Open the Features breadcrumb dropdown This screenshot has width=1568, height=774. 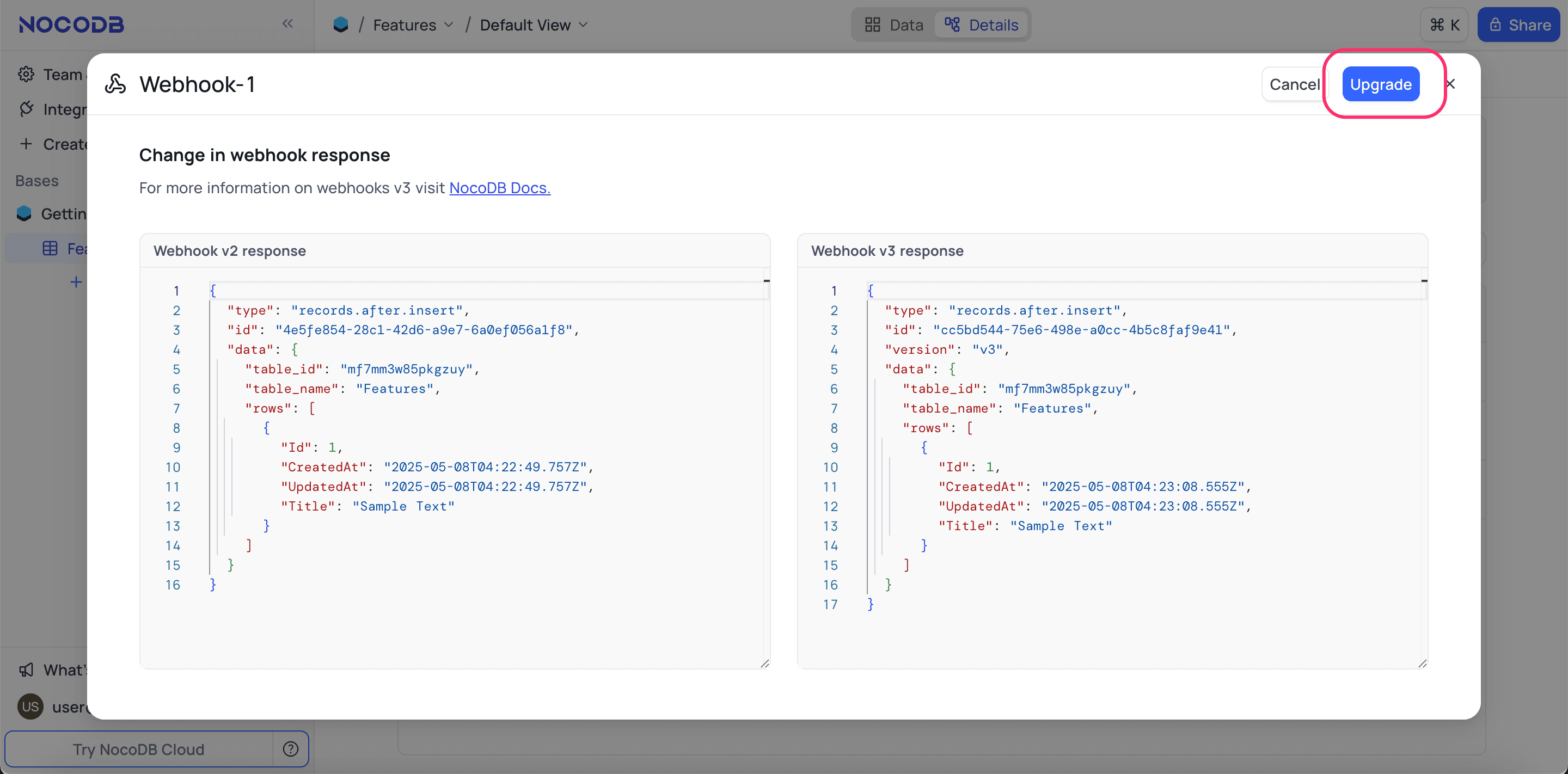tap(449, 25)
